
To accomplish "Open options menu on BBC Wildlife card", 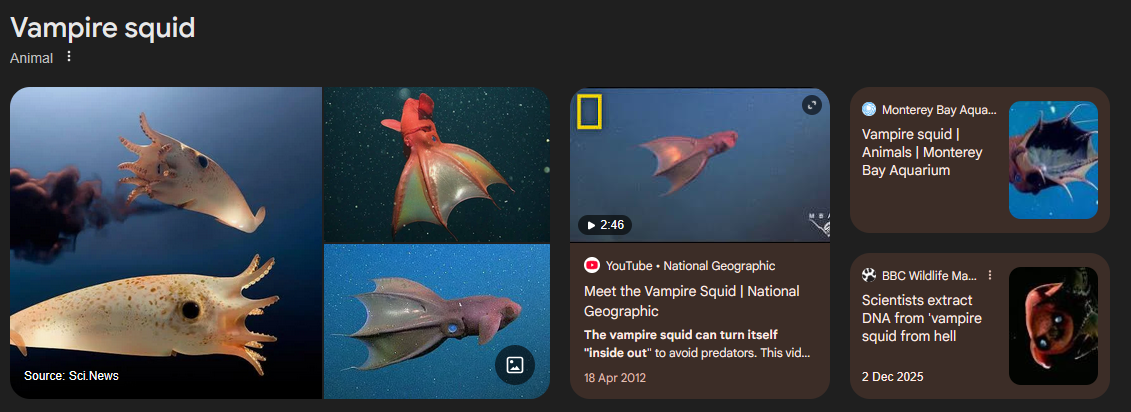I will pos(990,275).
